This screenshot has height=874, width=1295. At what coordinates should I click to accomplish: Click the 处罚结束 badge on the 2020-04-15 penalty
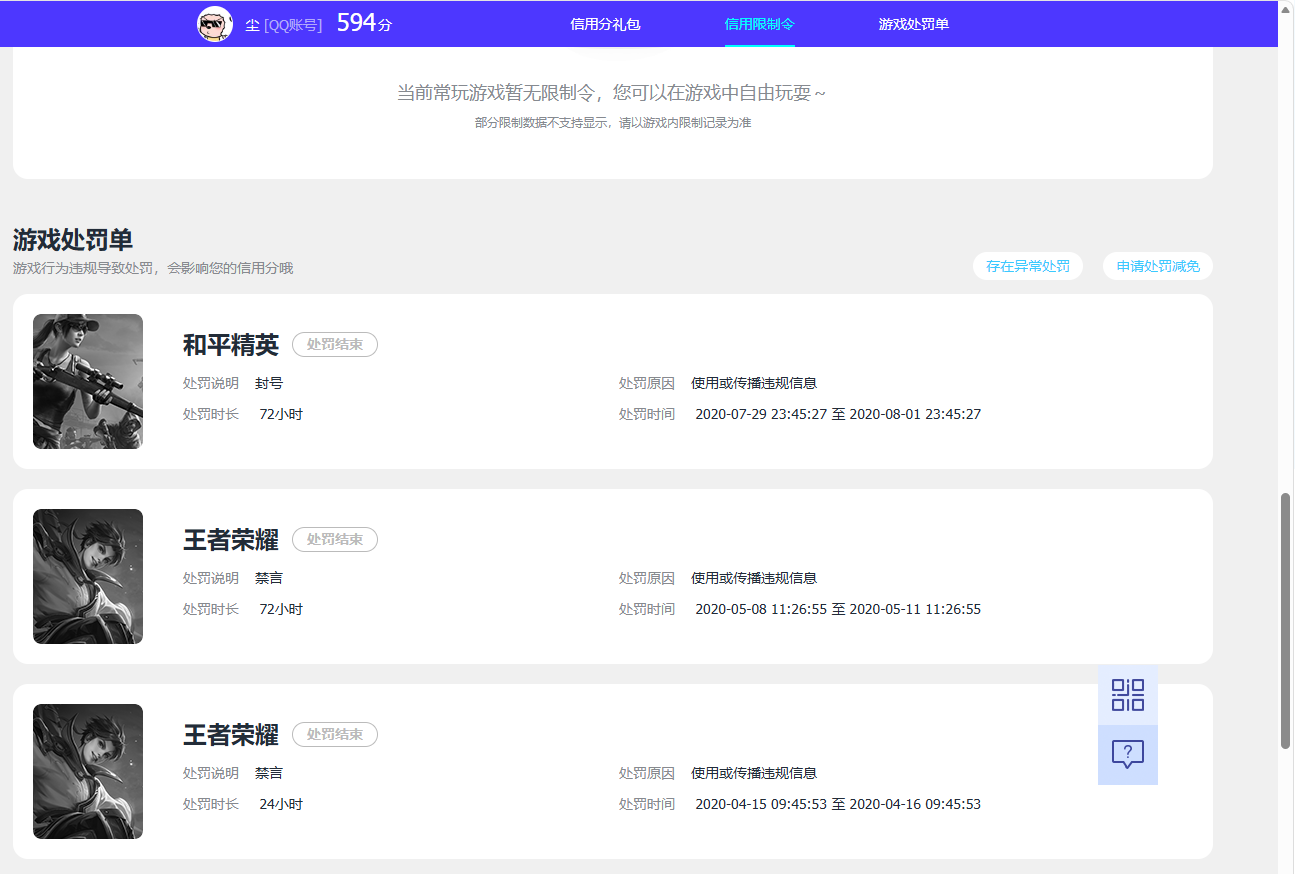coord(335,735)
